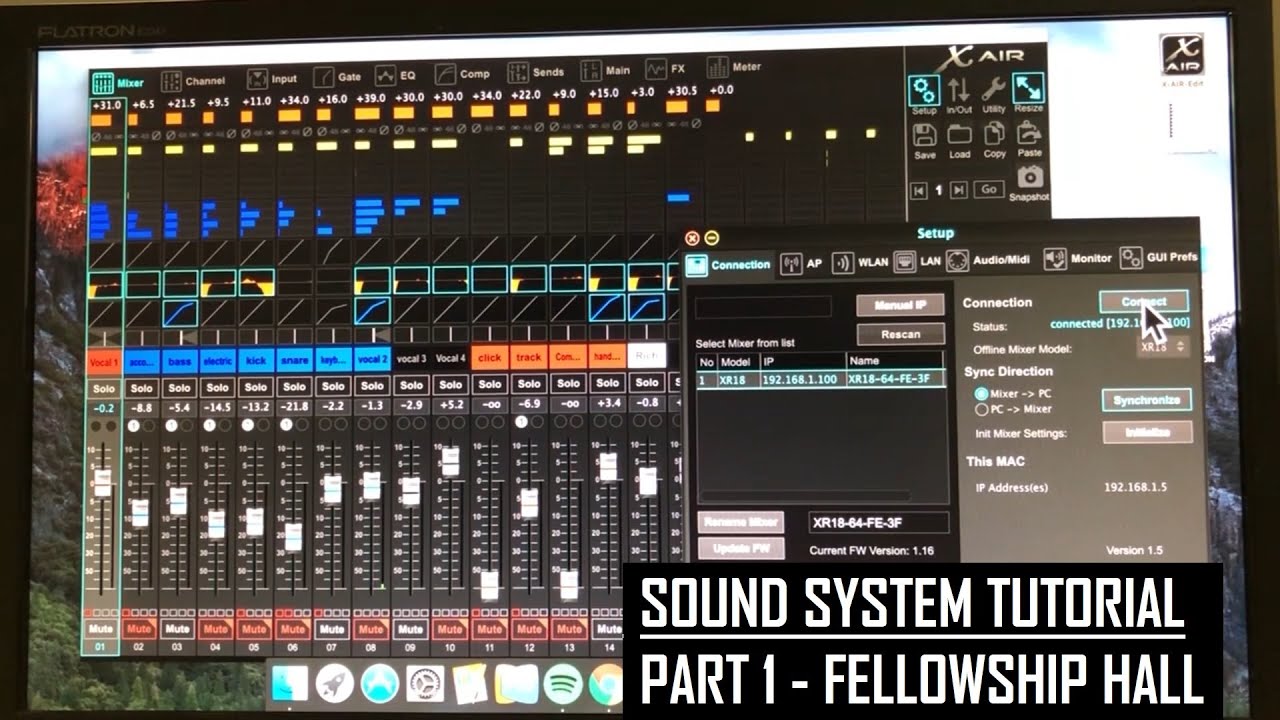Go to previous snapshot arrow

pos(918,190)
